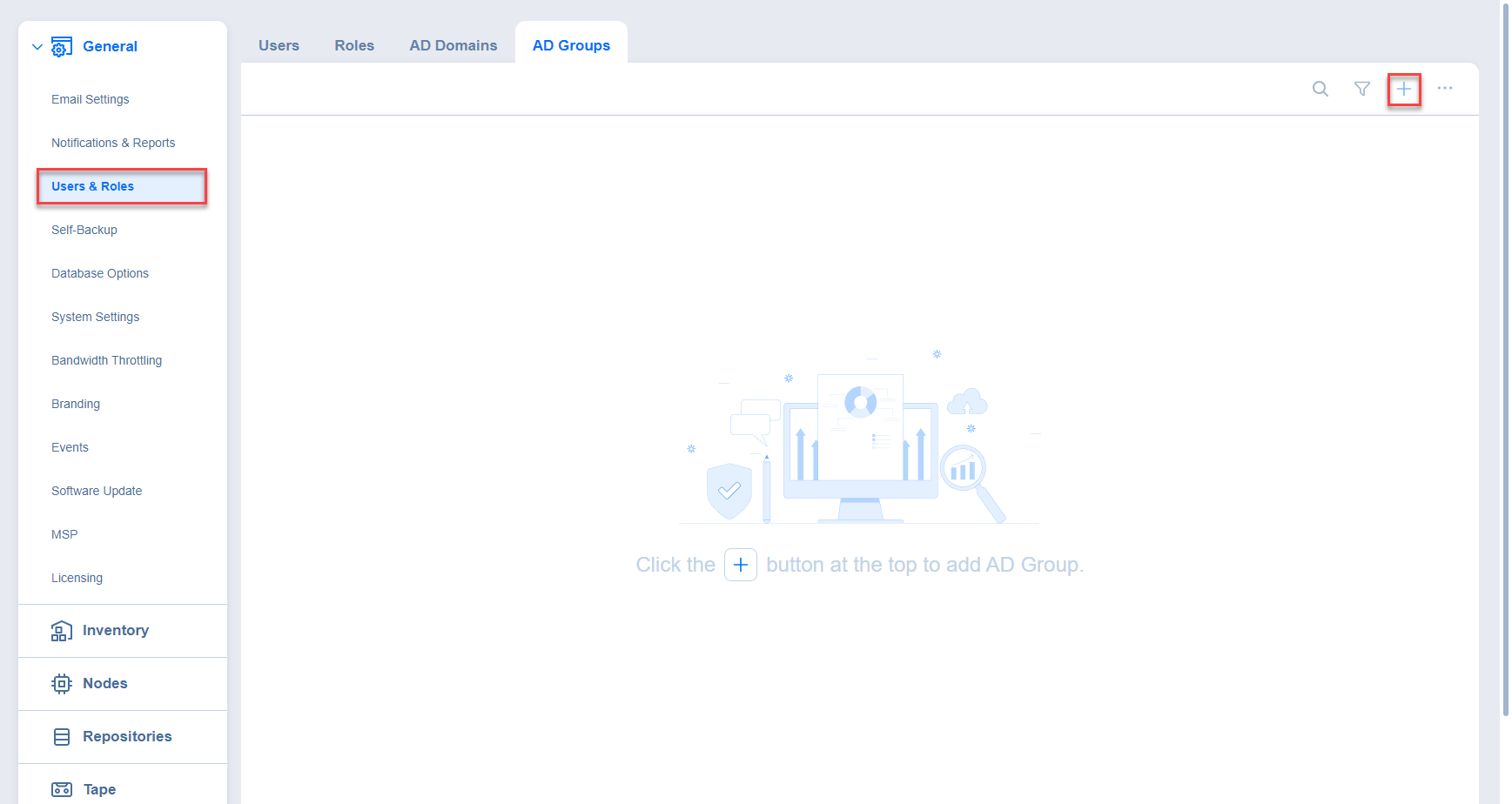Image resolution: width=1512 pixels, height=804 pixels.
Task: Open the more options ellipsis menu
Action: 1444,89
